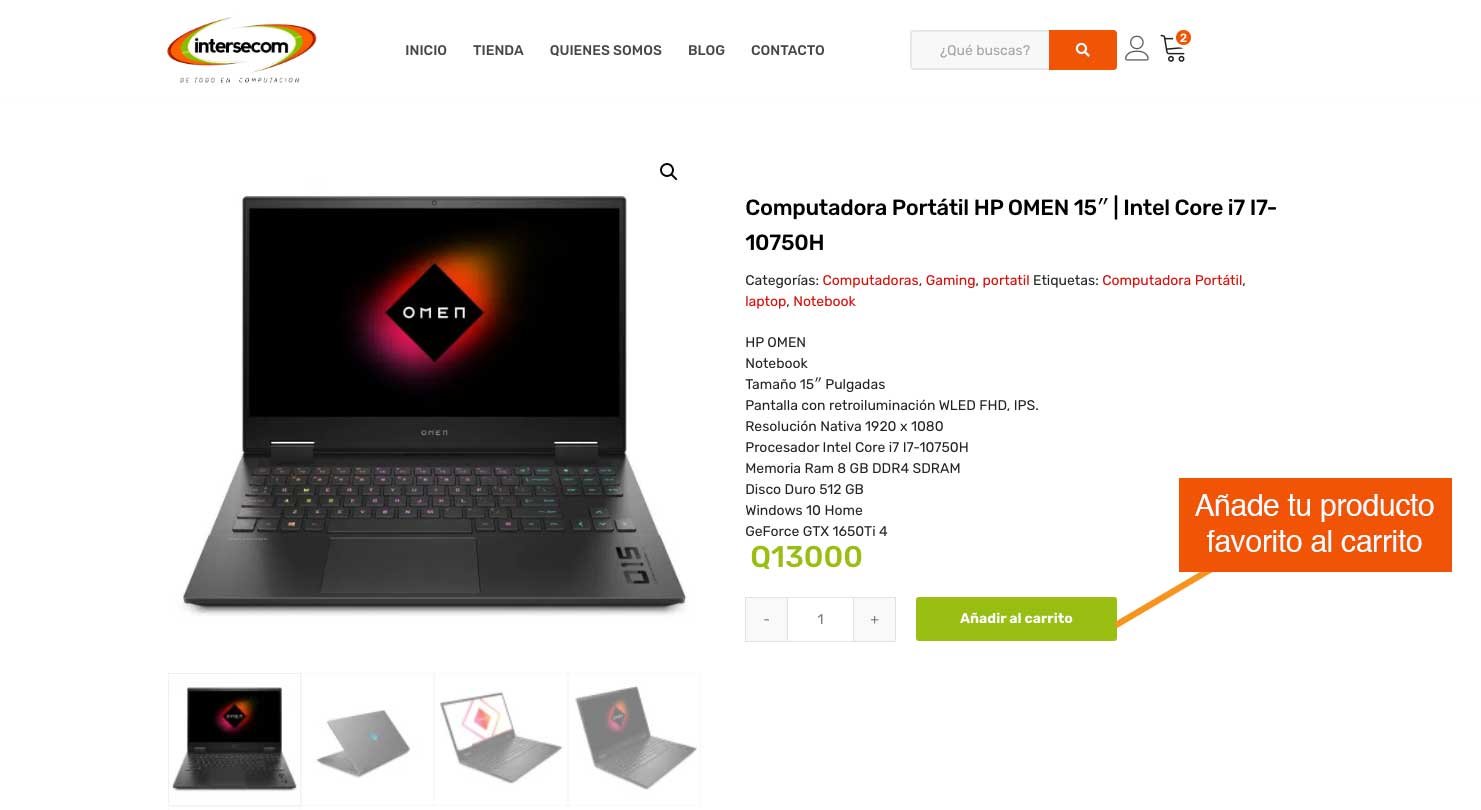Screen dimensions: 1481x810
Task: Visit the BLOG menu item
Action: [706, 50]
